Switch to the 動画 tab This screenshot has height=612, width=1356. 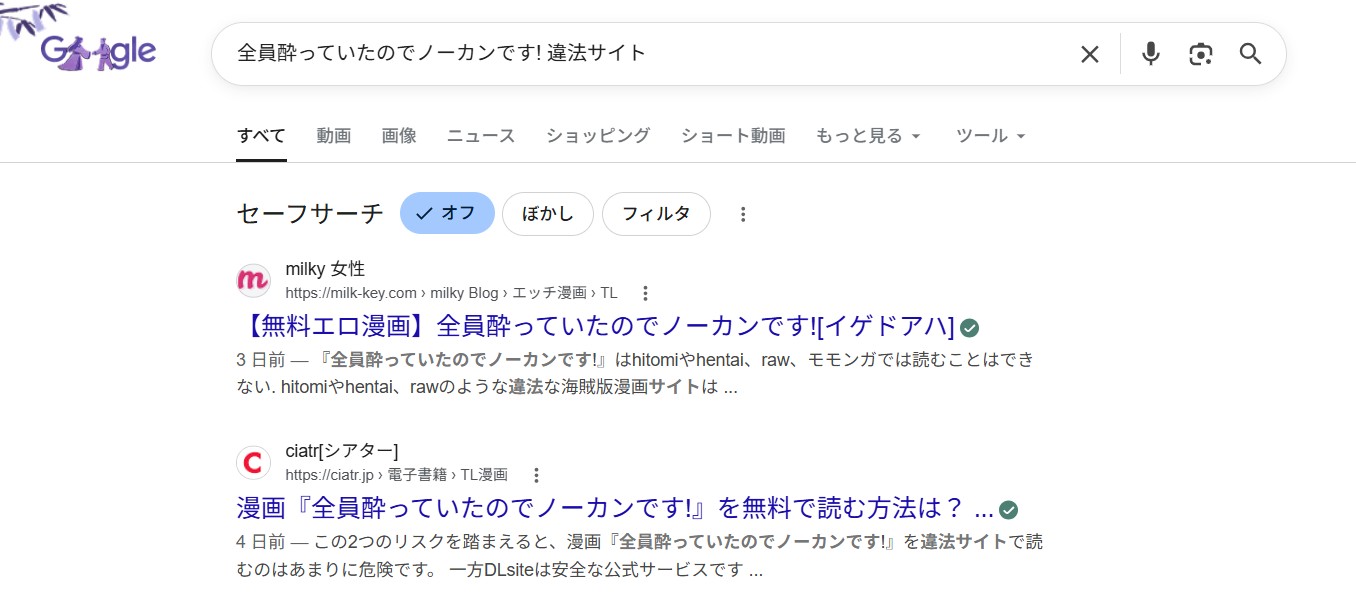[334, 136]
